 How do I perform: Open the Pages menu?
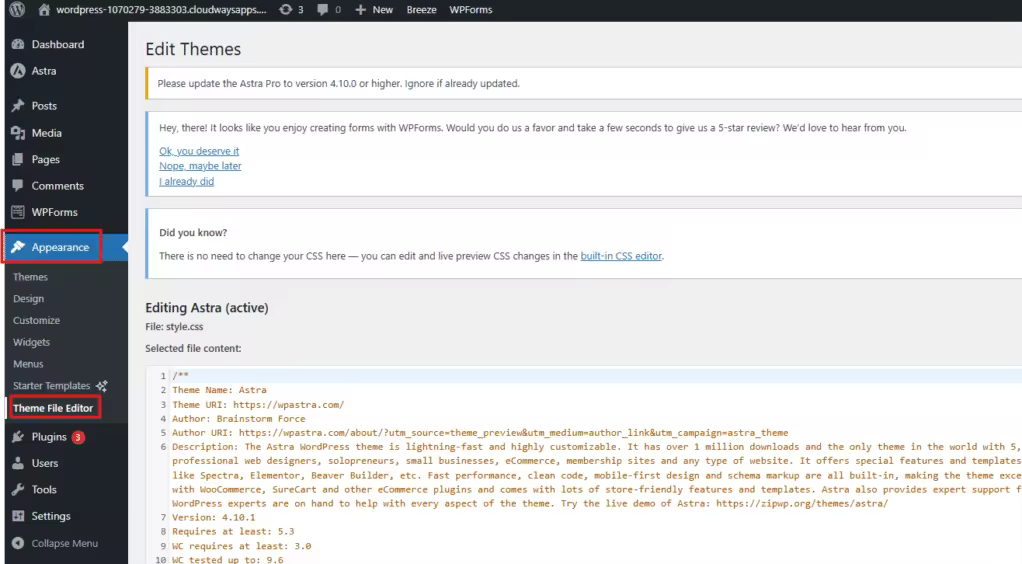point(46,159)
